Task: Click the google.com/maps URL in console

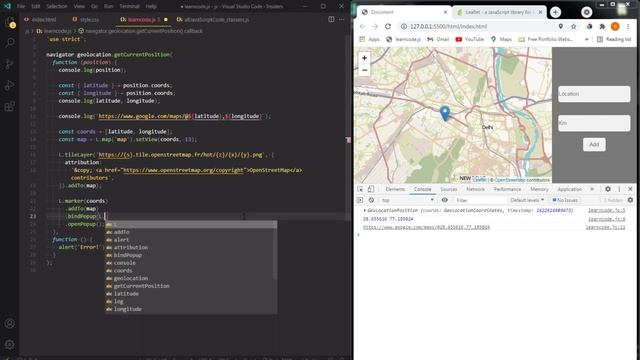Action: [426, 227]
